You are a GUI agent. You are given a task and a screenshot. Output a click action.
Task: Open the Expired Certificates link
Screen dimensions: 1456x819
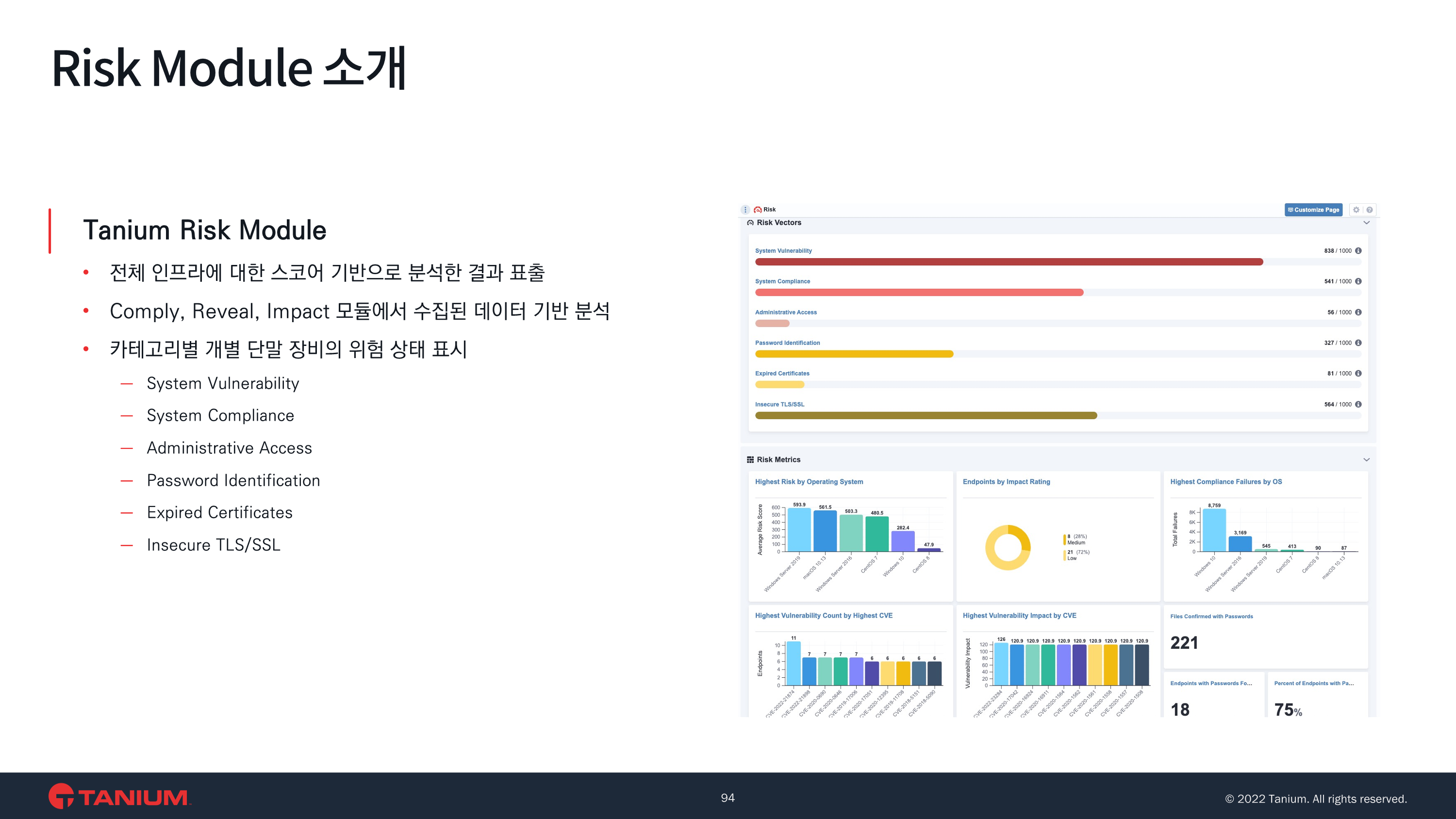coord(782,373)
